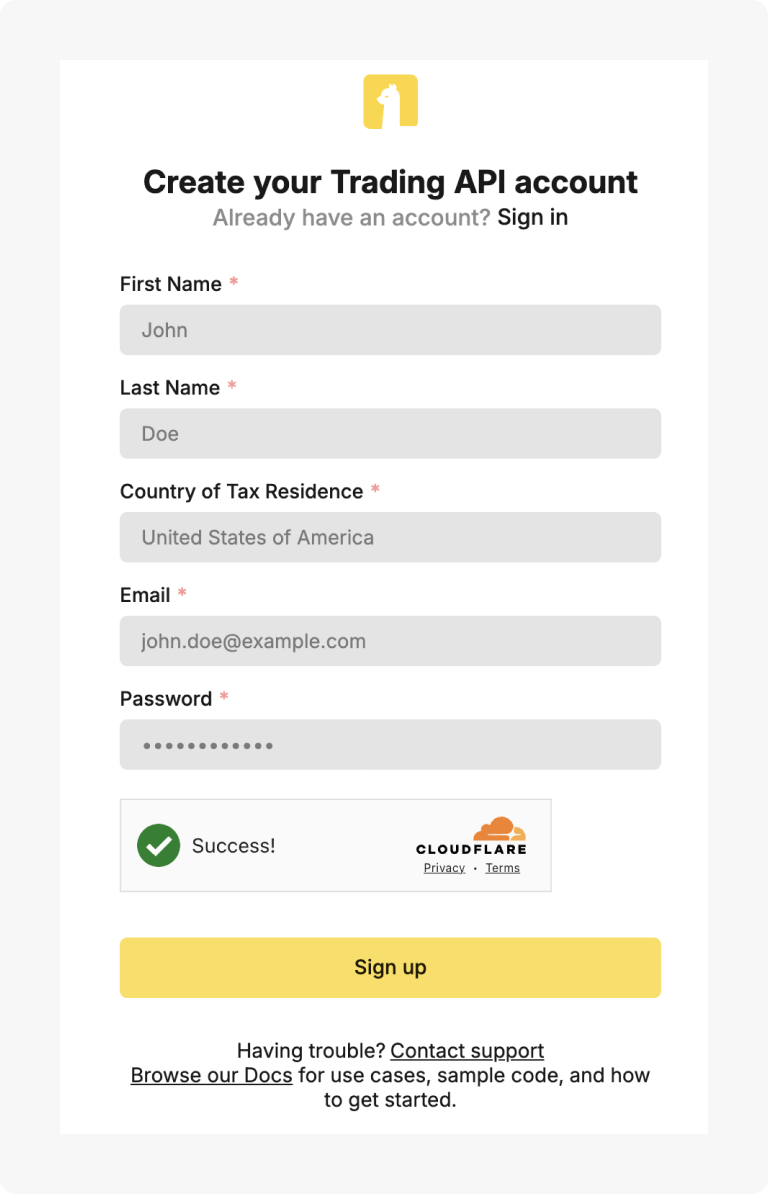The image size is (768, 1194).
Task: Open the Country of Tax Residence dropdown
Action: pyautogui.click(x=390, y=537)
